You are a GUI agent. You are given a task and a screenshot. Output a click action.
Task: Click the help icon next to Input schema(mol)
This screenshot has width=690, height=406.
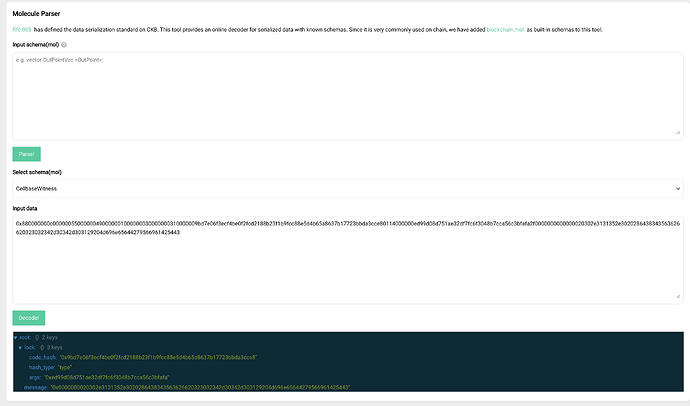click(64, 44)
